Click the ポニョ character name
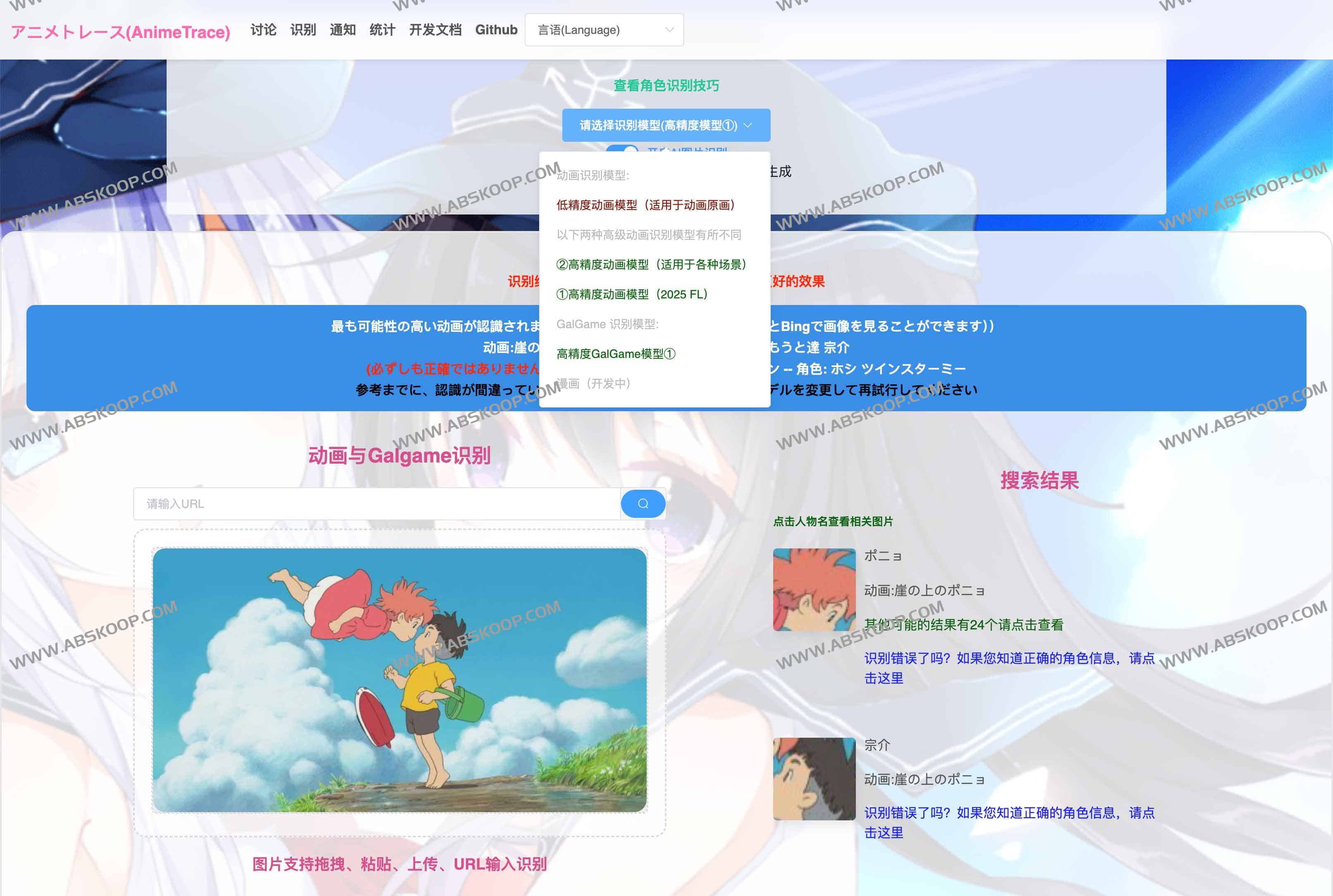 pos(883,555)
